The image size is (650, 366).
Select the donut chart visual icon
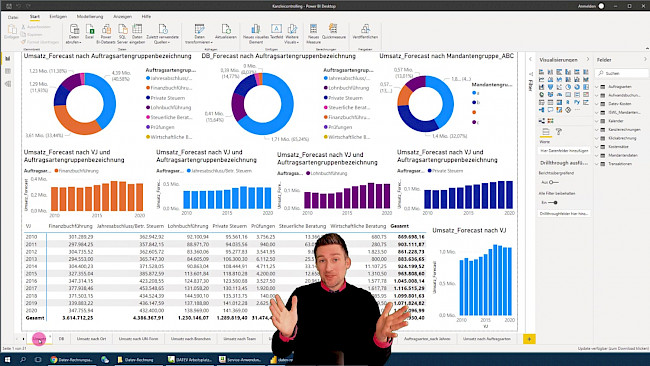(577, 87)
